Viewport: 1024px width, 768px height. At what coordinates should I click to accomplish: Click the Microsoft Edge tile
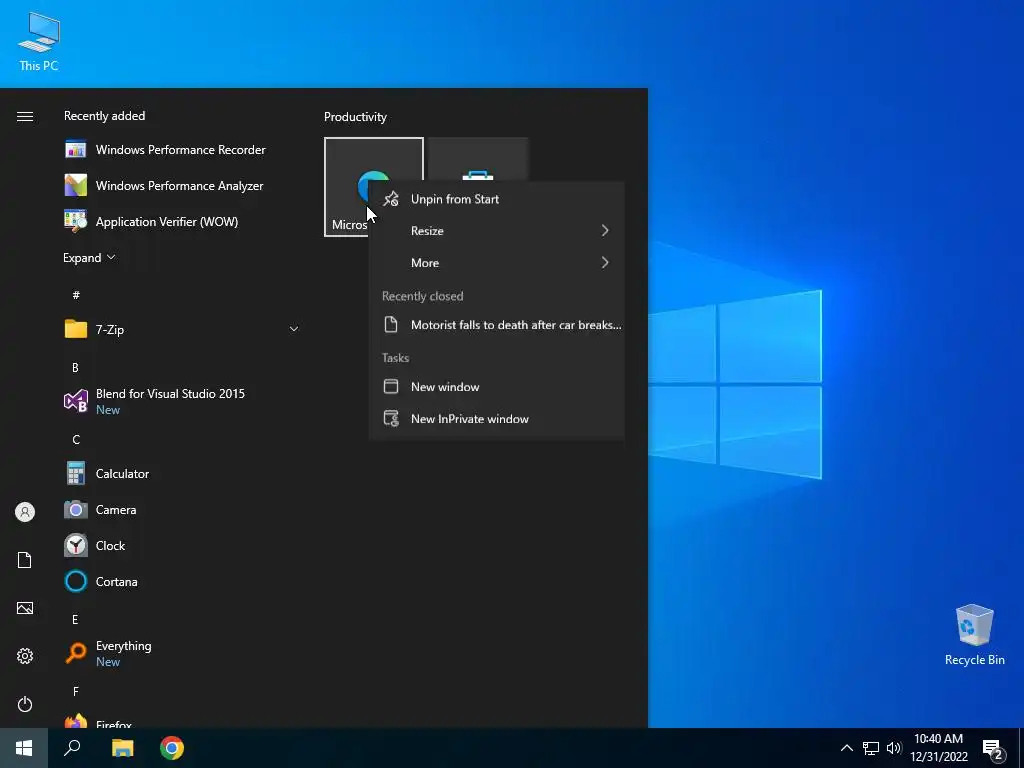347,187
